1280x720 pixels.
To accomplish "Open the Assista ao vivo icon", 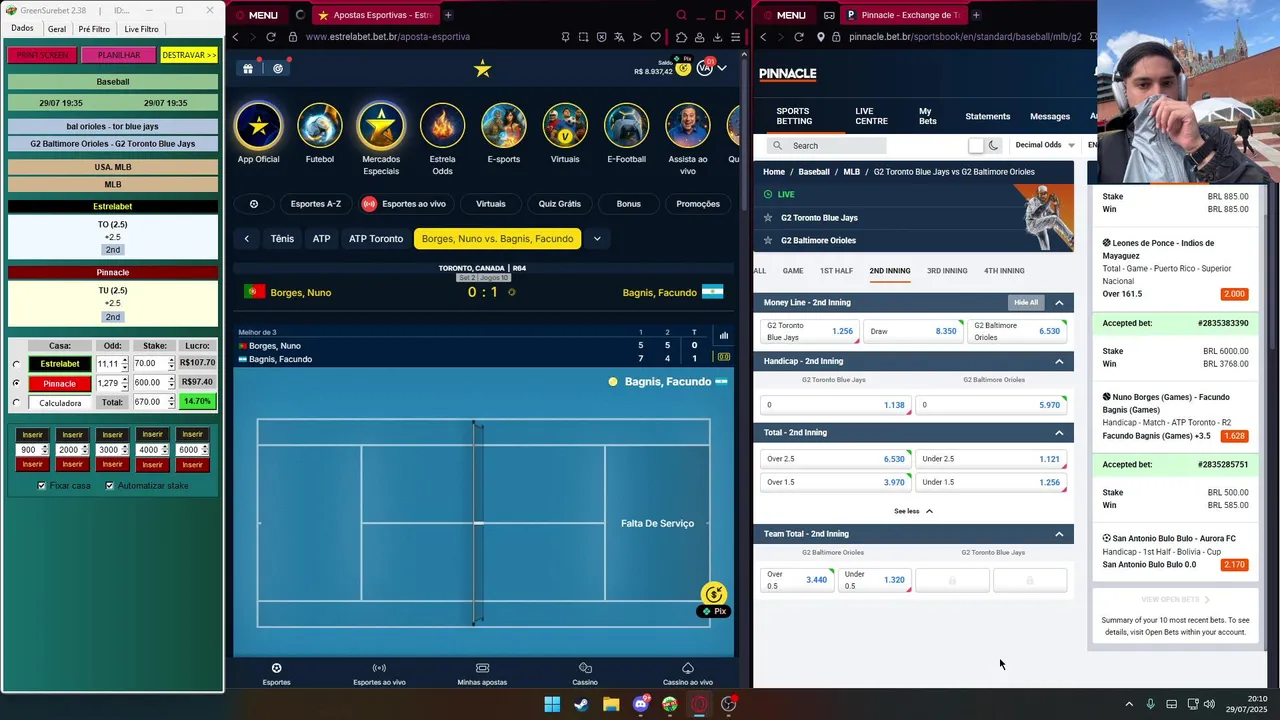I will click(688, 126).
